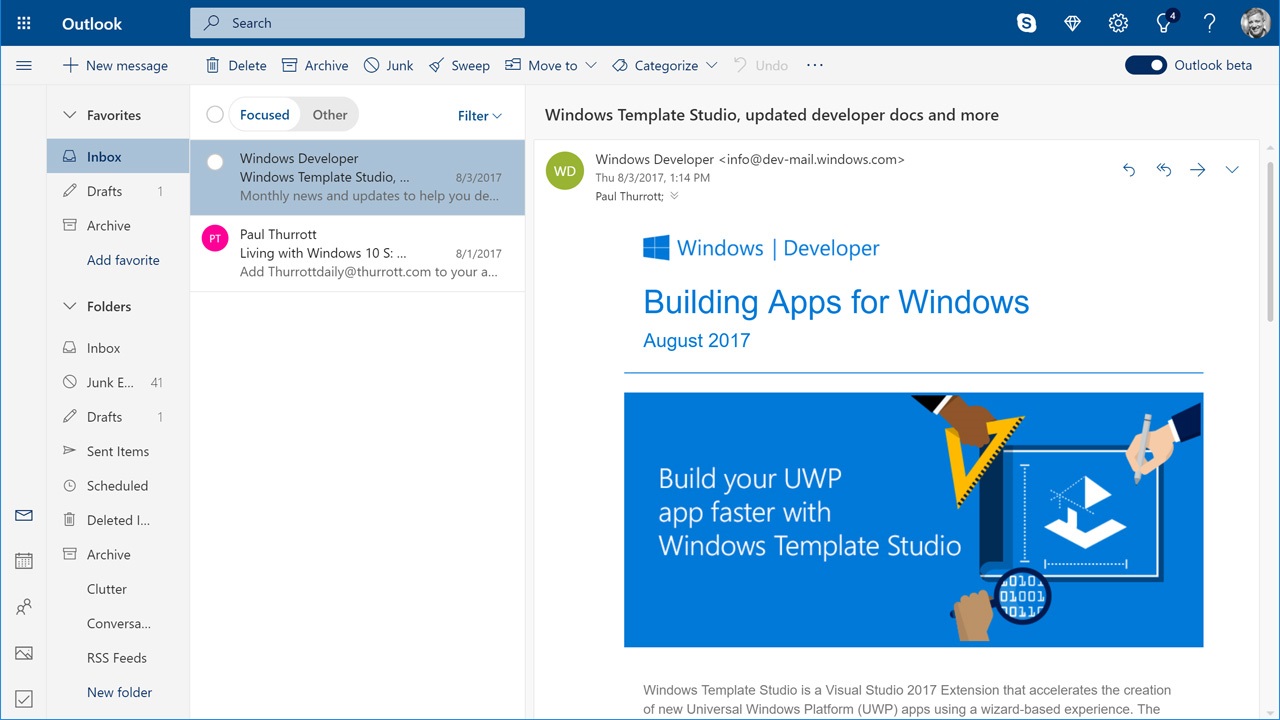Switch to Calendar in left rail
The height and width of the screenshot is (720, 1280).
point(24,561)
